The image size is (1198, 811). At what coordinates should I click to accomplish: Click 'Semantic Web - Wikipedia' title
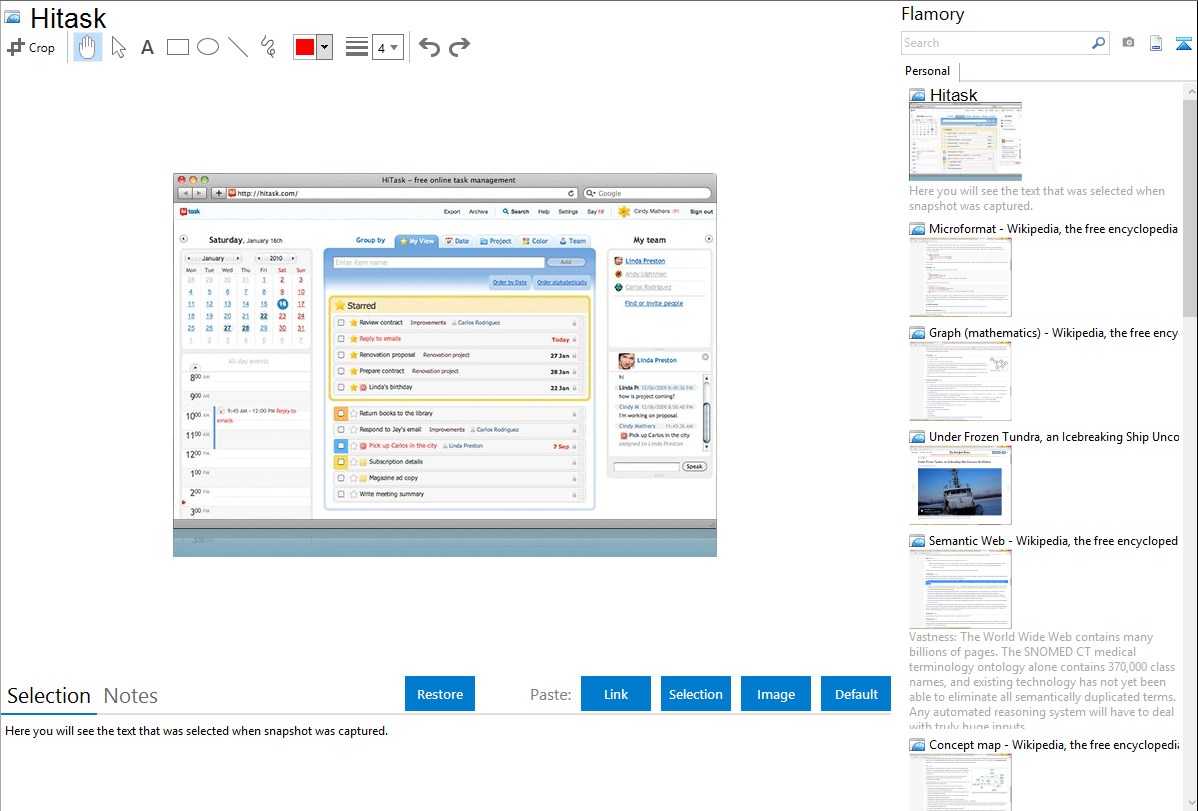(1054, 541)
